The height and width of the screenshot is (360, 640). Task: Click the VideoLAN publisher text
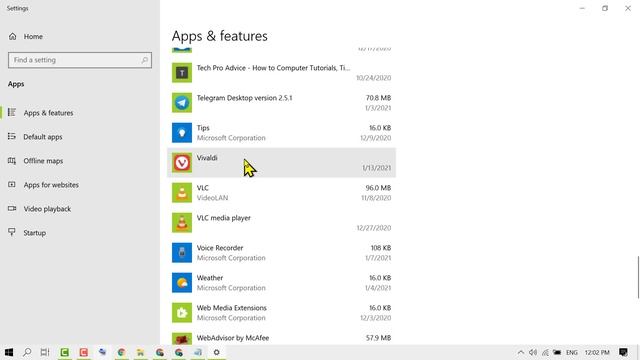pyautogui.click(x=212, y=198)
